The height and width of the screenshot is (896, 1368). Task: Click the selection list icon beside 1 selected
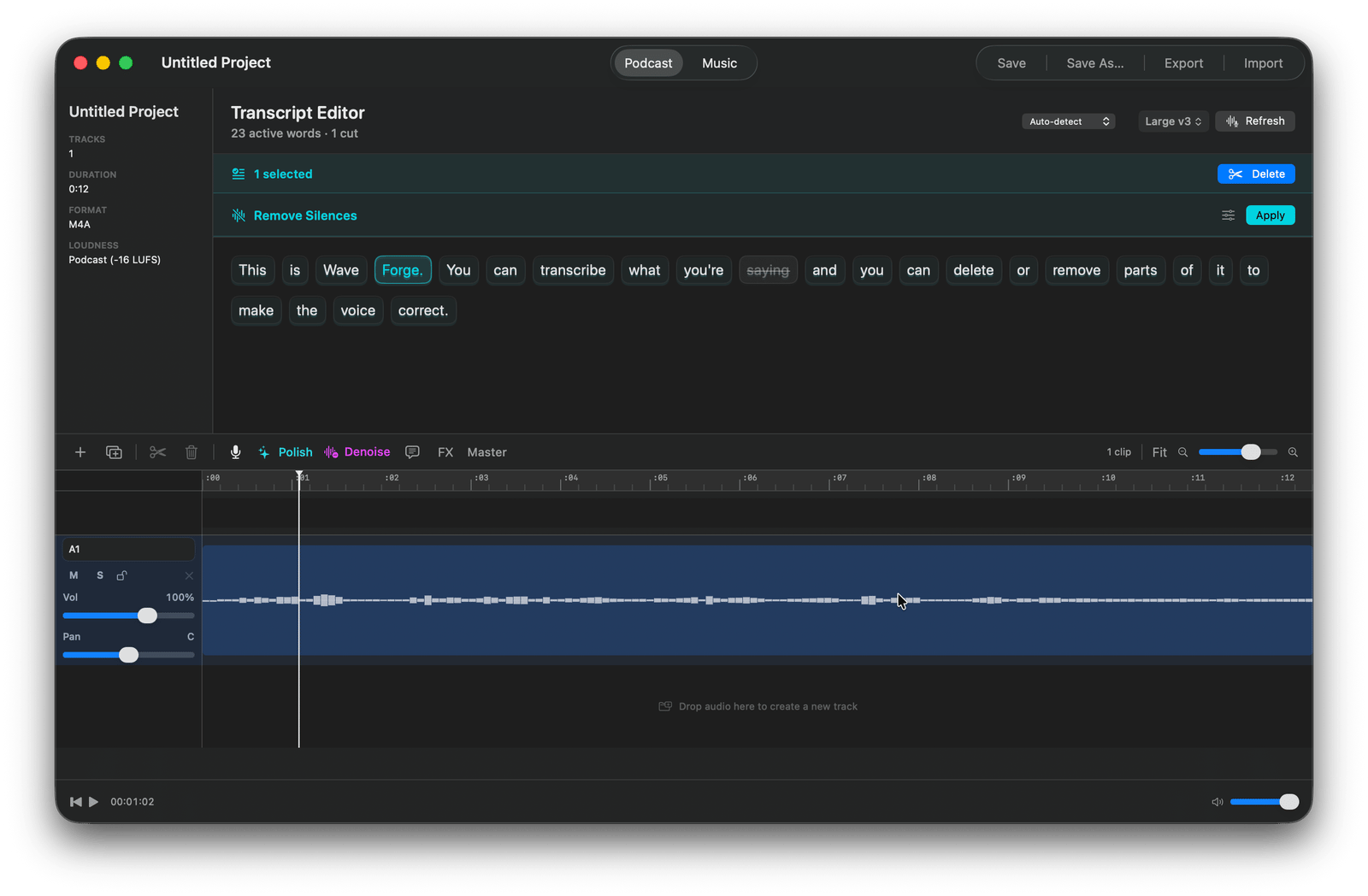pos(239,174)
